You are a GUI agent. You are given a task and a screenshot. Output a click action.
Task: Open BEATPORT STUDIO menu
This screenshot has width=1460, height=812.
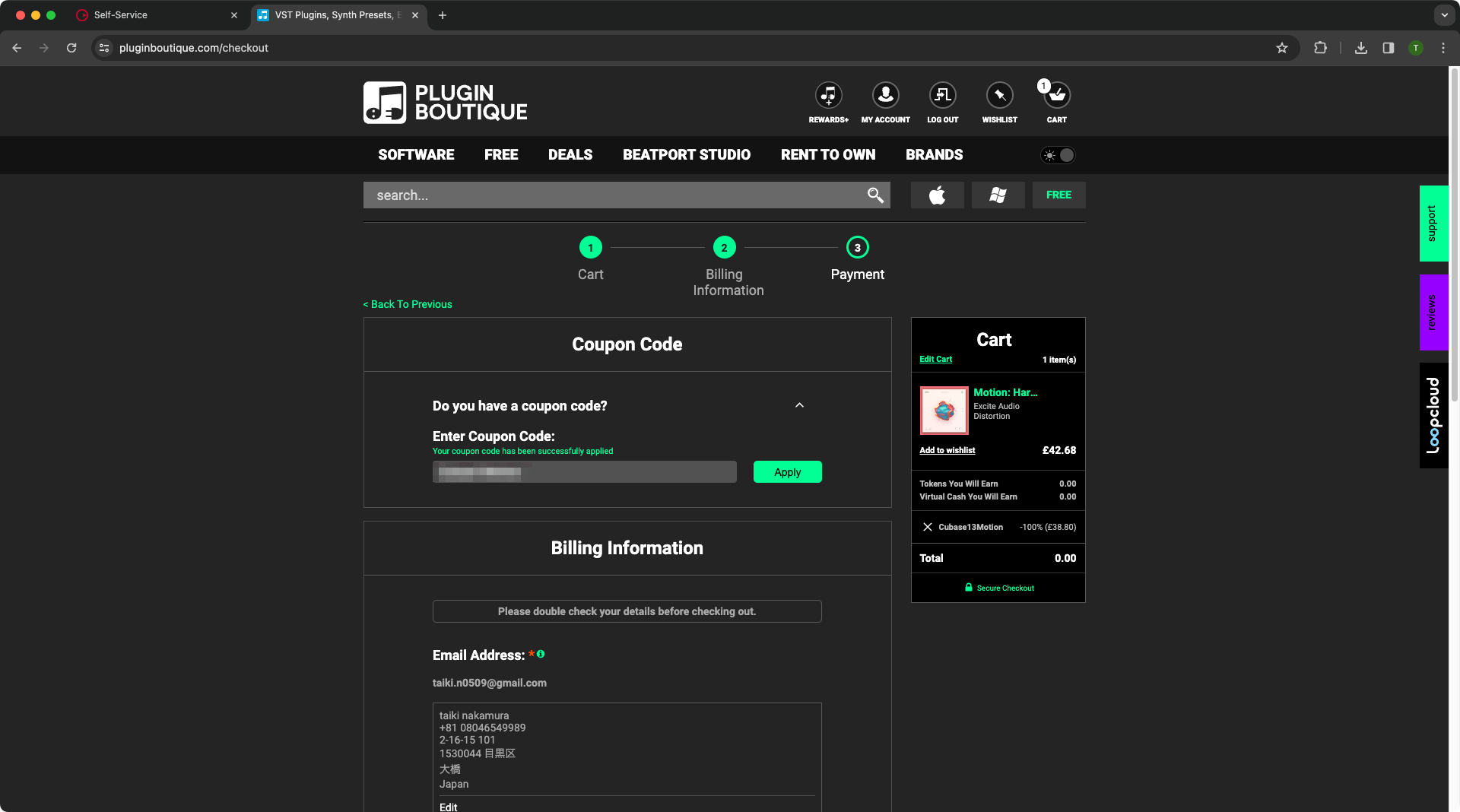(687, 155)
